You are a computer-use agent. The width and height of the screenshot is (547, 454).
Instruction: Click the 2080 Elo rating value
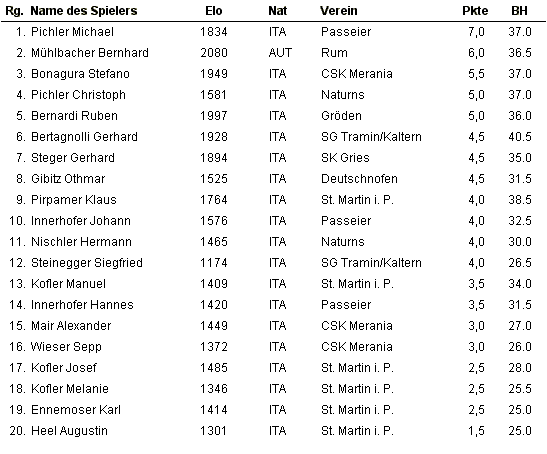click(213, 53)
